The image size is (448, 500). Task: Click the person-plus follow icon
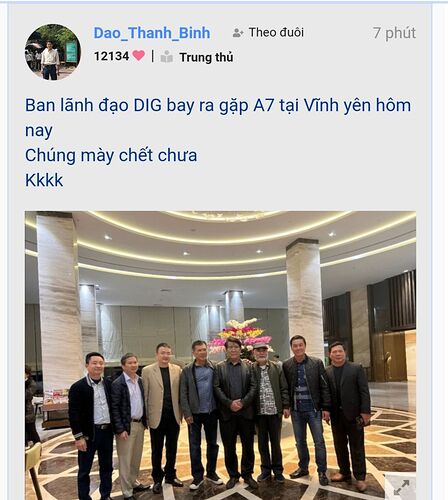237,33
